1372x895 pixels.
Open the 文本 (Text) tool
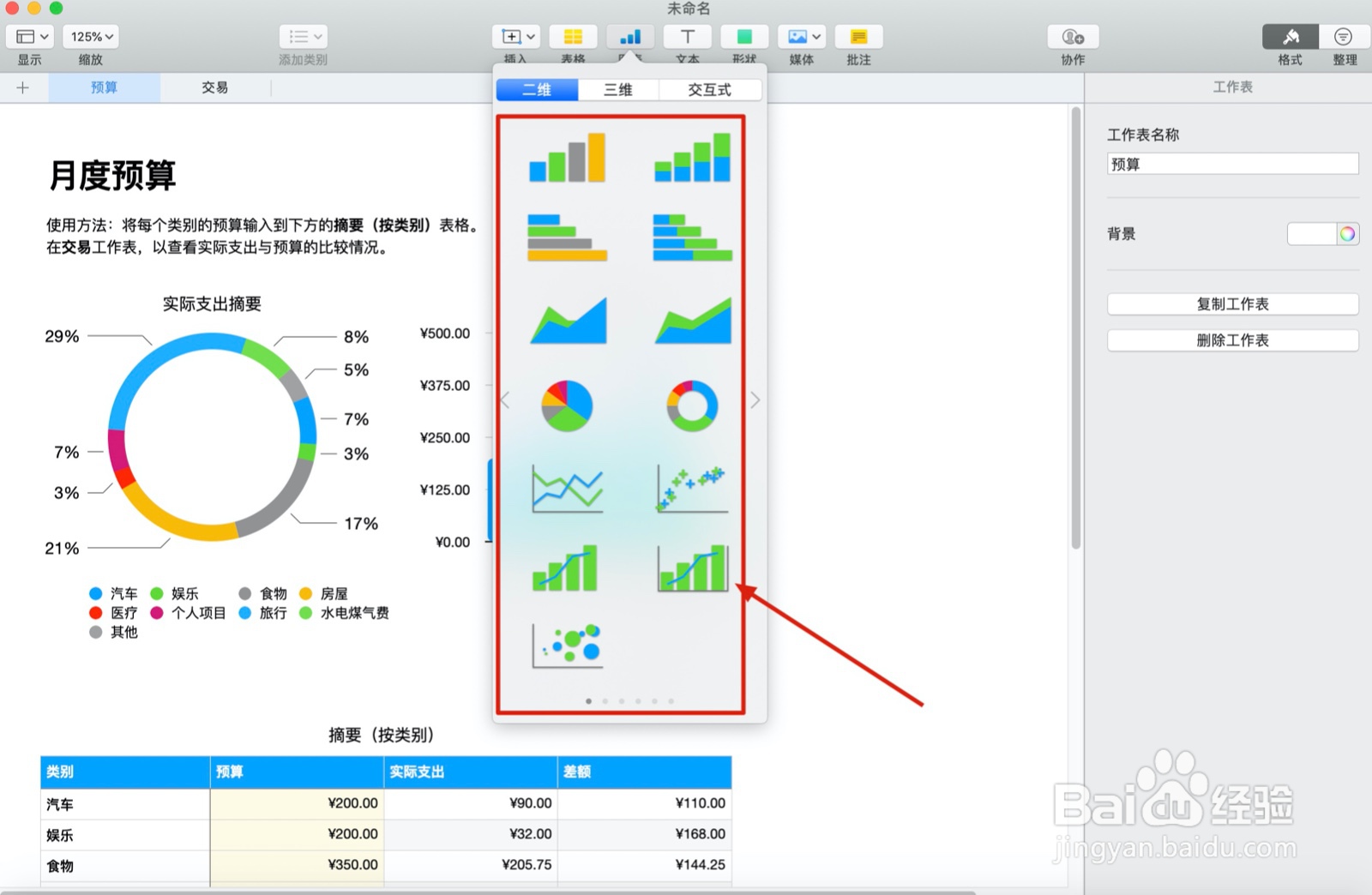coord(687,37)
